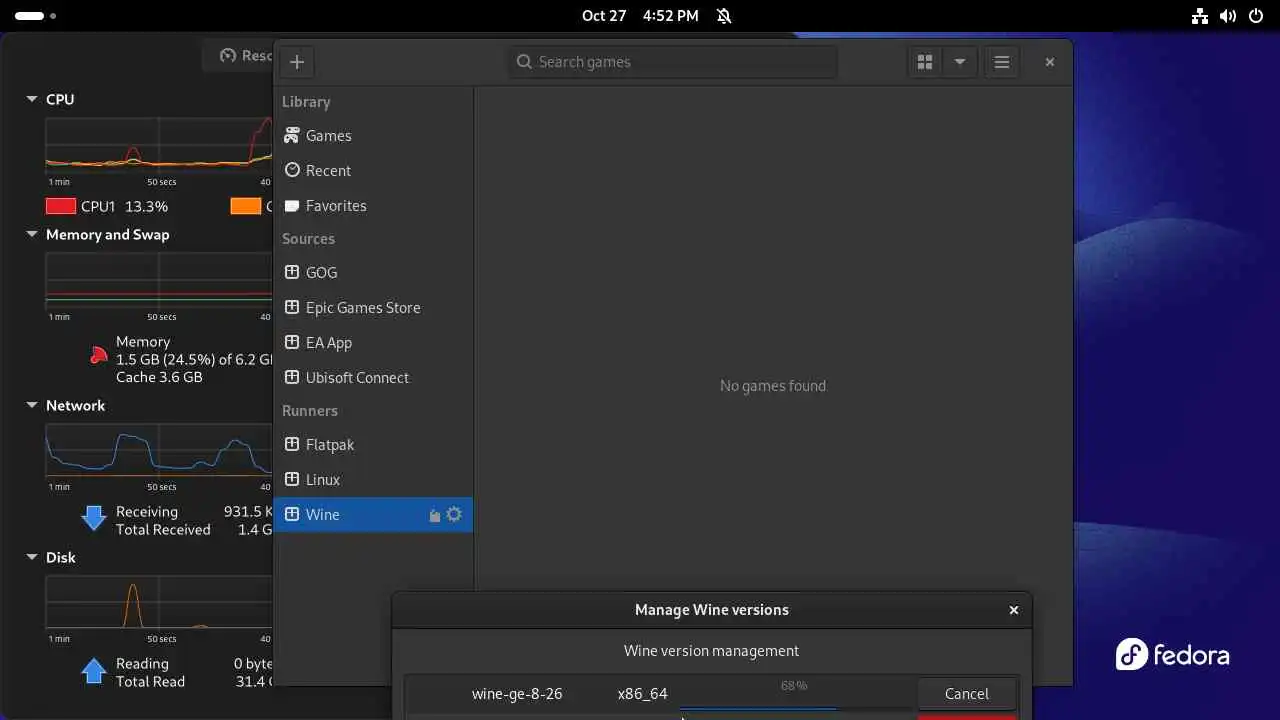
Task: Open the Epic Games Store source
Action: click(373, 308)
